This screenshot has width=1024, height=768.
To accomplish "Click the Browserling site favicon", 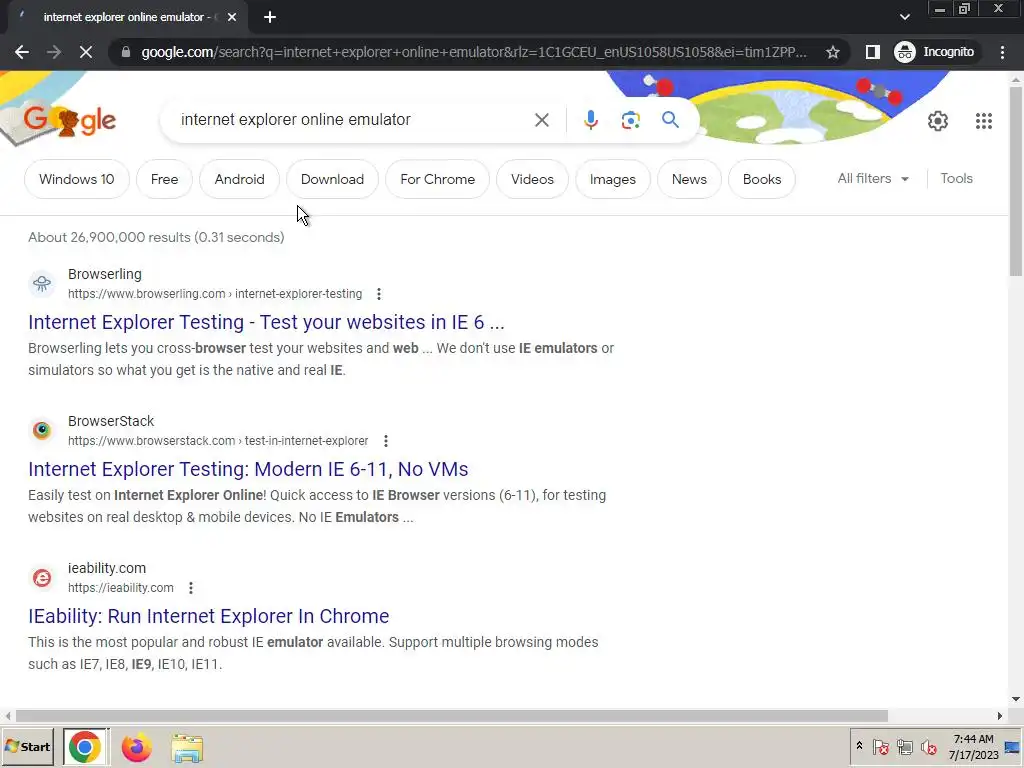I will point(42,283).
